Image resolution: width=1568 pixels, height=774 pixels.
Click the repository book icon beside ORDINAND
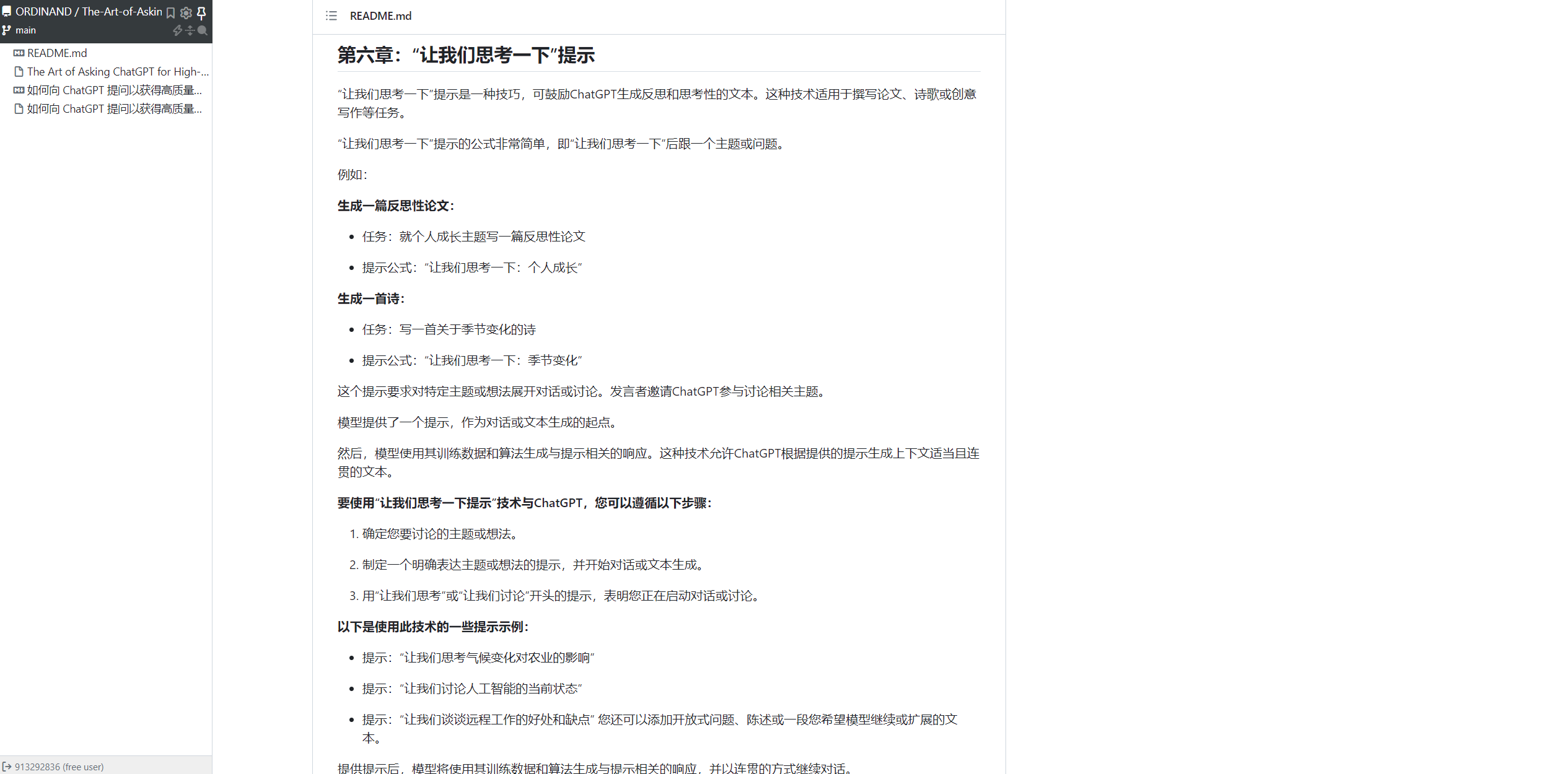tap(7, 12)
